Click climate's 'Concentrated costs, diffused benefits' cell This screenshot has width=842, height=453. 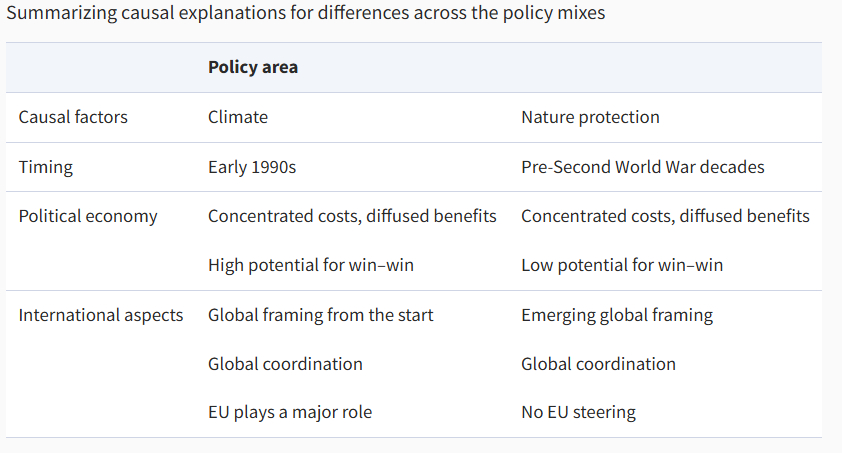click(x=352, y=216)
